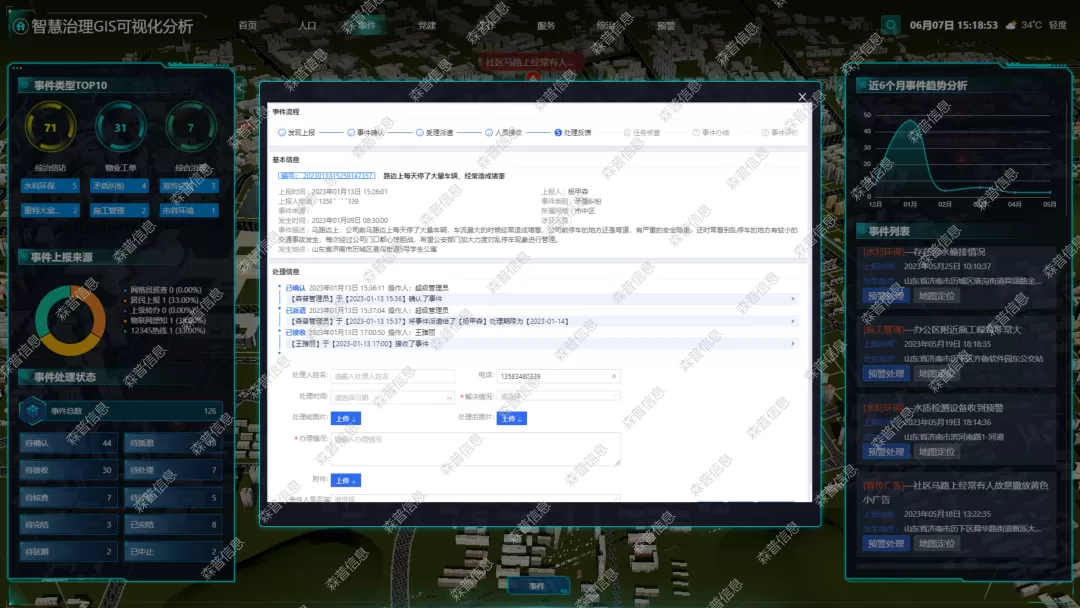Click the icon beside 事件处理状态 title
Image resolution: width=1080 pixels, height=608 pixels.
pos(24,377)
